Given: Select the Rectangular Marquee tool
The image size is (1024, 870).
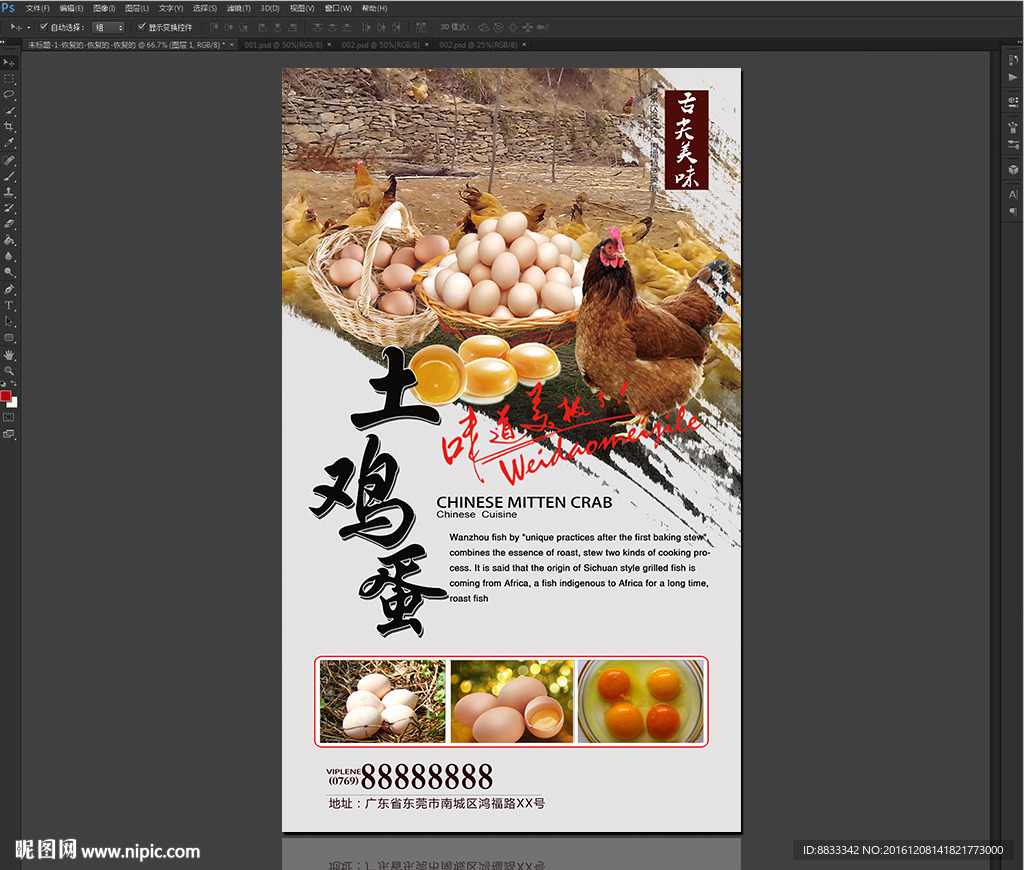Looking at the screenshot, I should tap(9, 79).
